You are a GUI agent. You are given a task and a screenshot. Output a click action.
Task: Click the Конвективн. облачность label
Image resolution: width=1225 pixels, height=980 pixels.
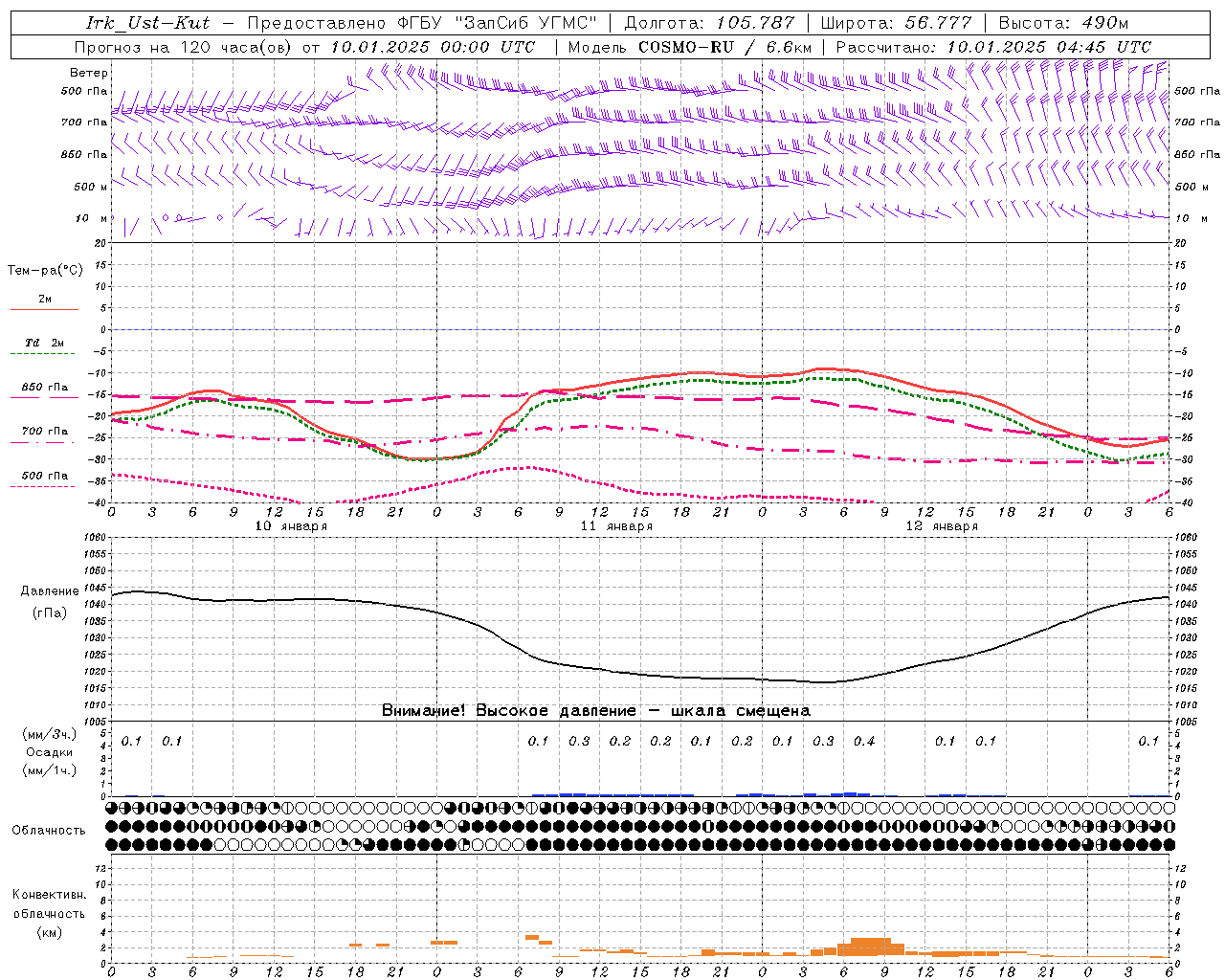coord(49,904)
